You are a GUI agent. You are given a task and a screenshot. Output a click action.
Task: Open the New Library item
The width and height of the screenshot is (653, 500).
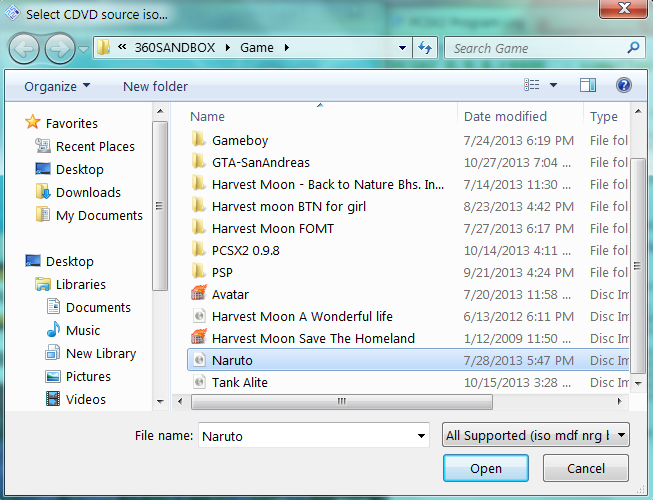click(101, 353)
